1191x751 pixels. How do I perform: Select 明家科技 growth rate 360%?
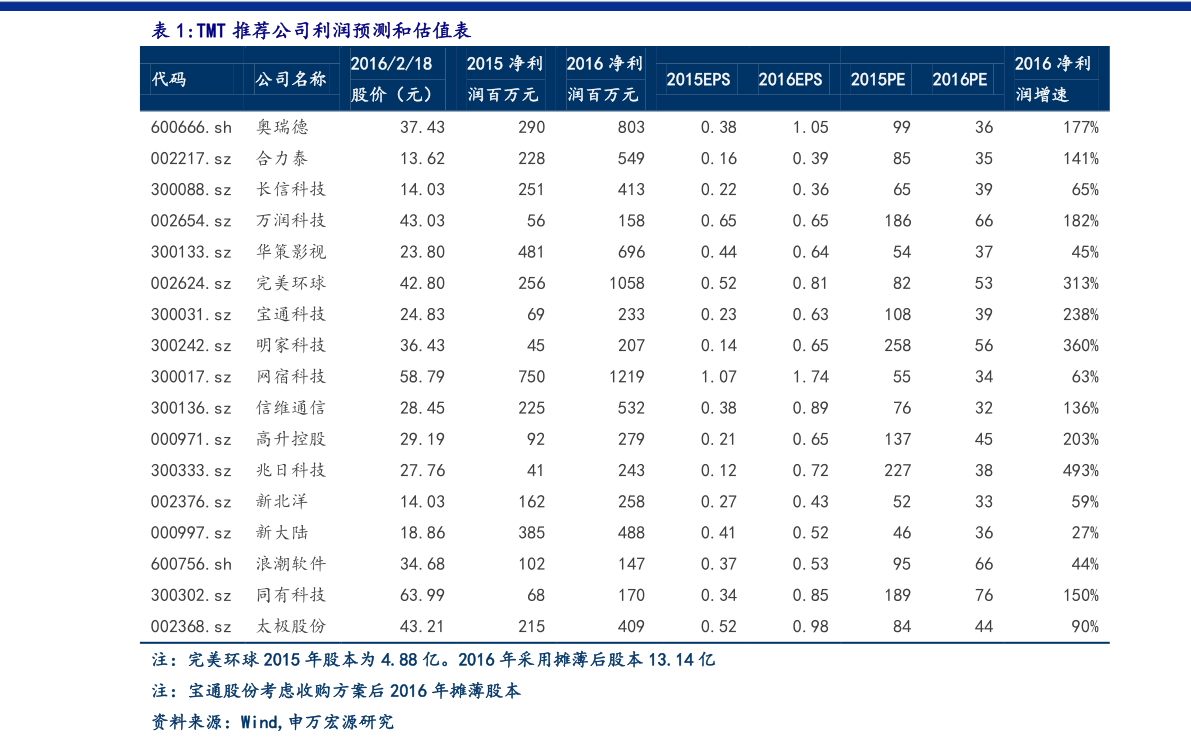pyautogui.click(x=1080, y=346)
